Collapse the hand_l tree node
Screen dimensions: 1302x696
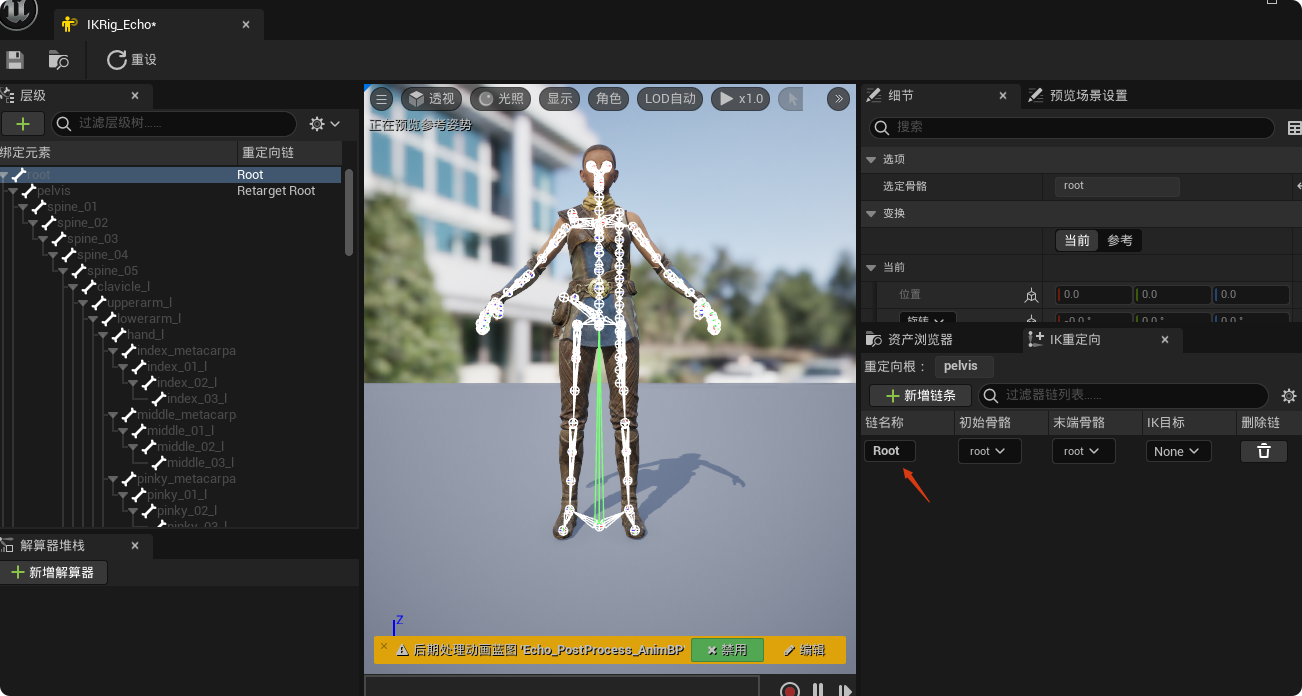[x=104, y=335]
